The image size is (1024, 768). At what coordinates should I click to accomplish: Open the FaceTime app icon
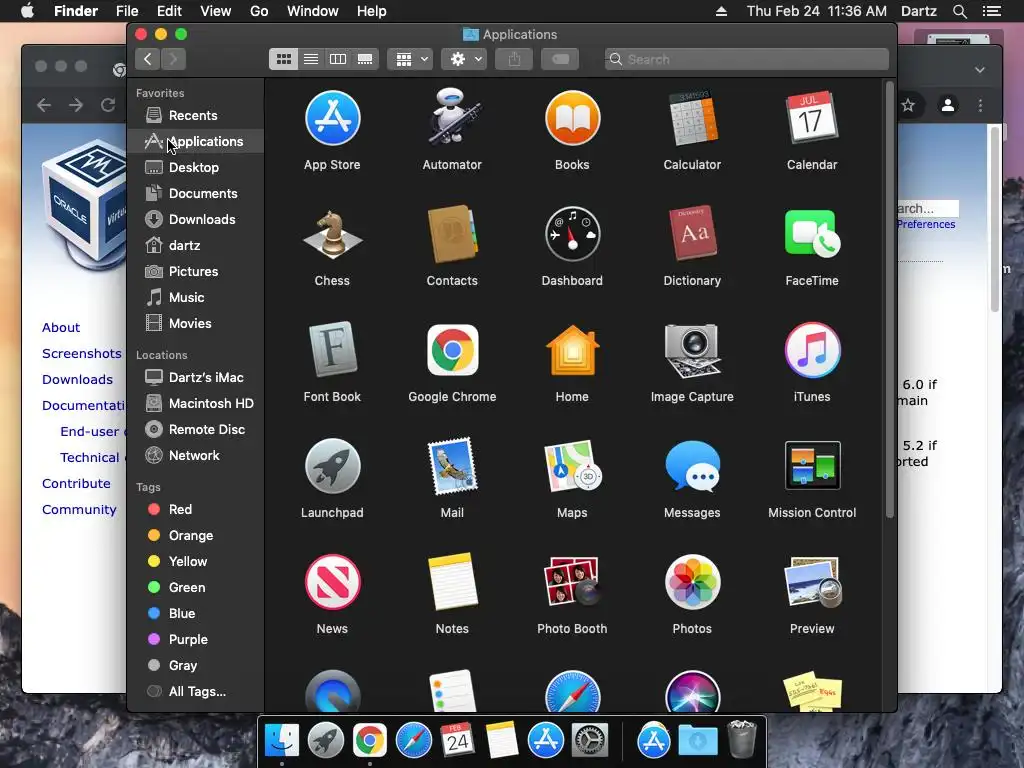pos(812,234)
